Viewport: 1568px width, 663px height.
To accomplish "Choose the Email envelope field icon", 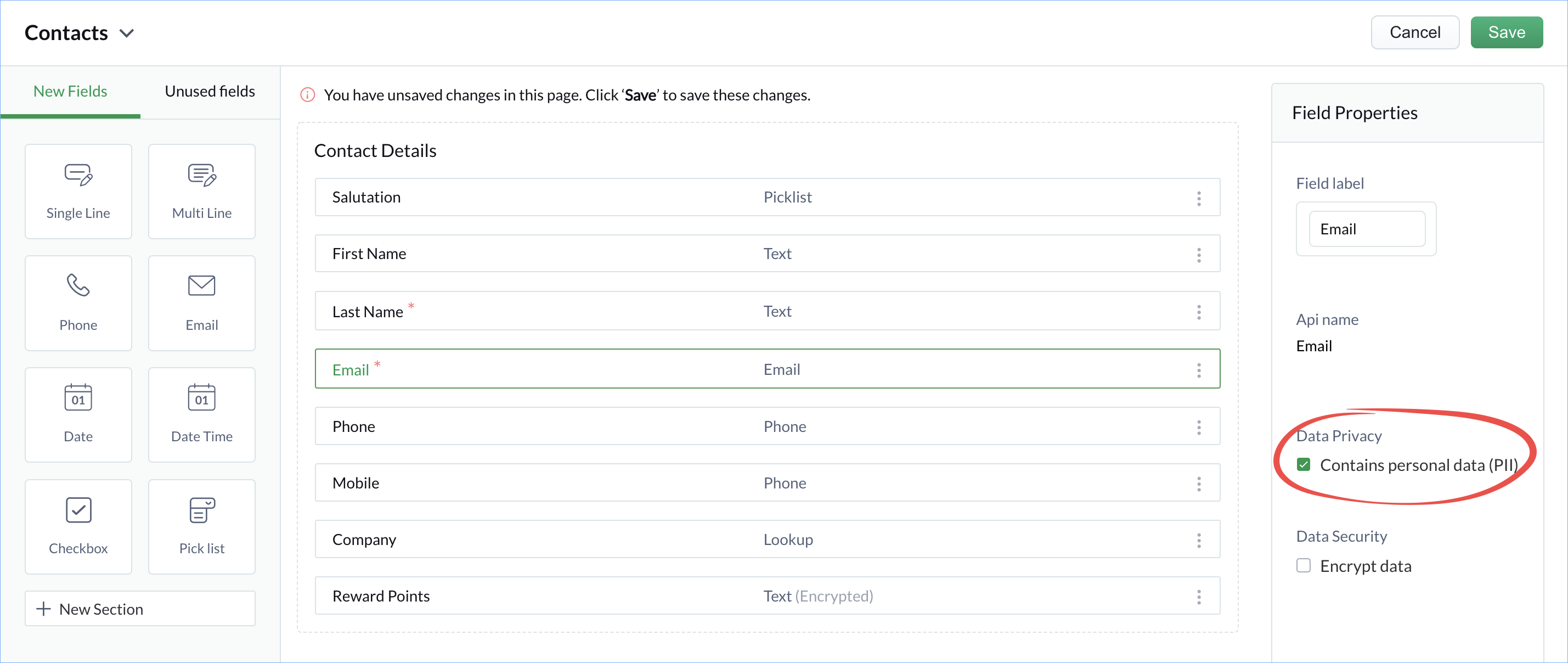I will click(202, 285).
